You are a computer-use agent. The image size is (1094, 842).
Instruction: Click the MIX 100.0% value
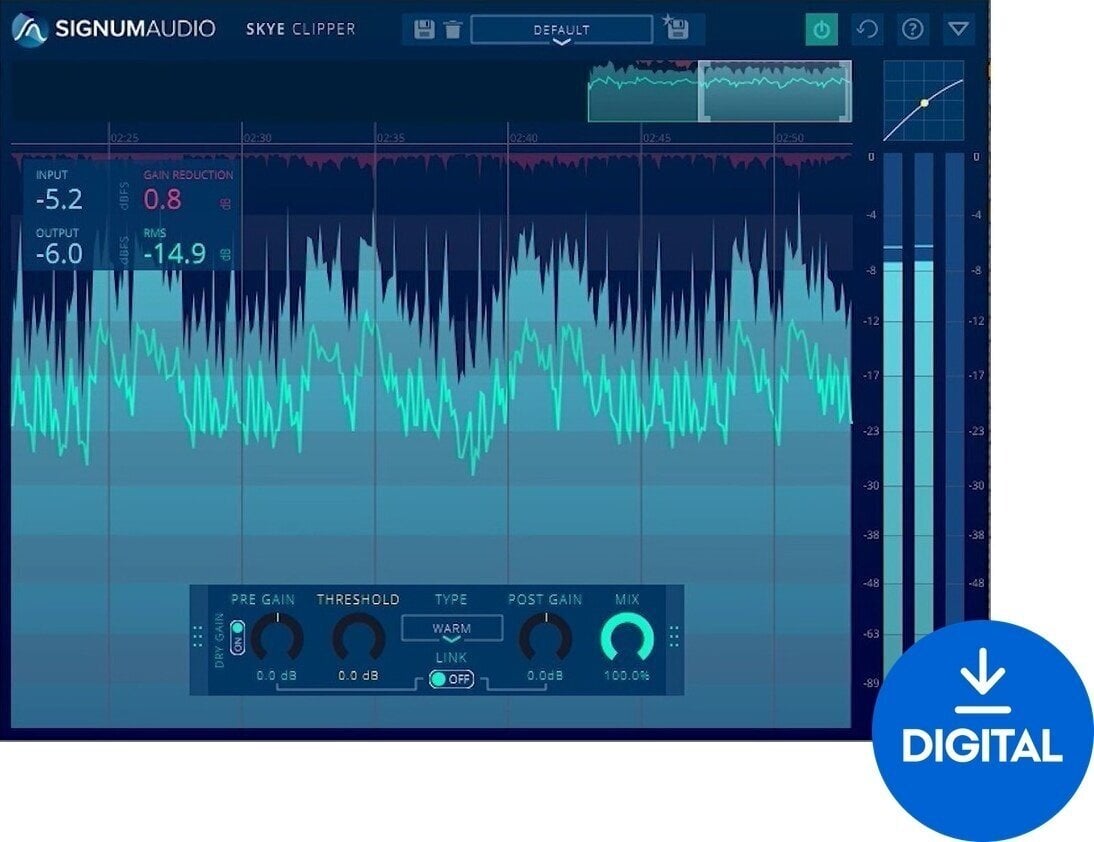[x=627, y=675]
